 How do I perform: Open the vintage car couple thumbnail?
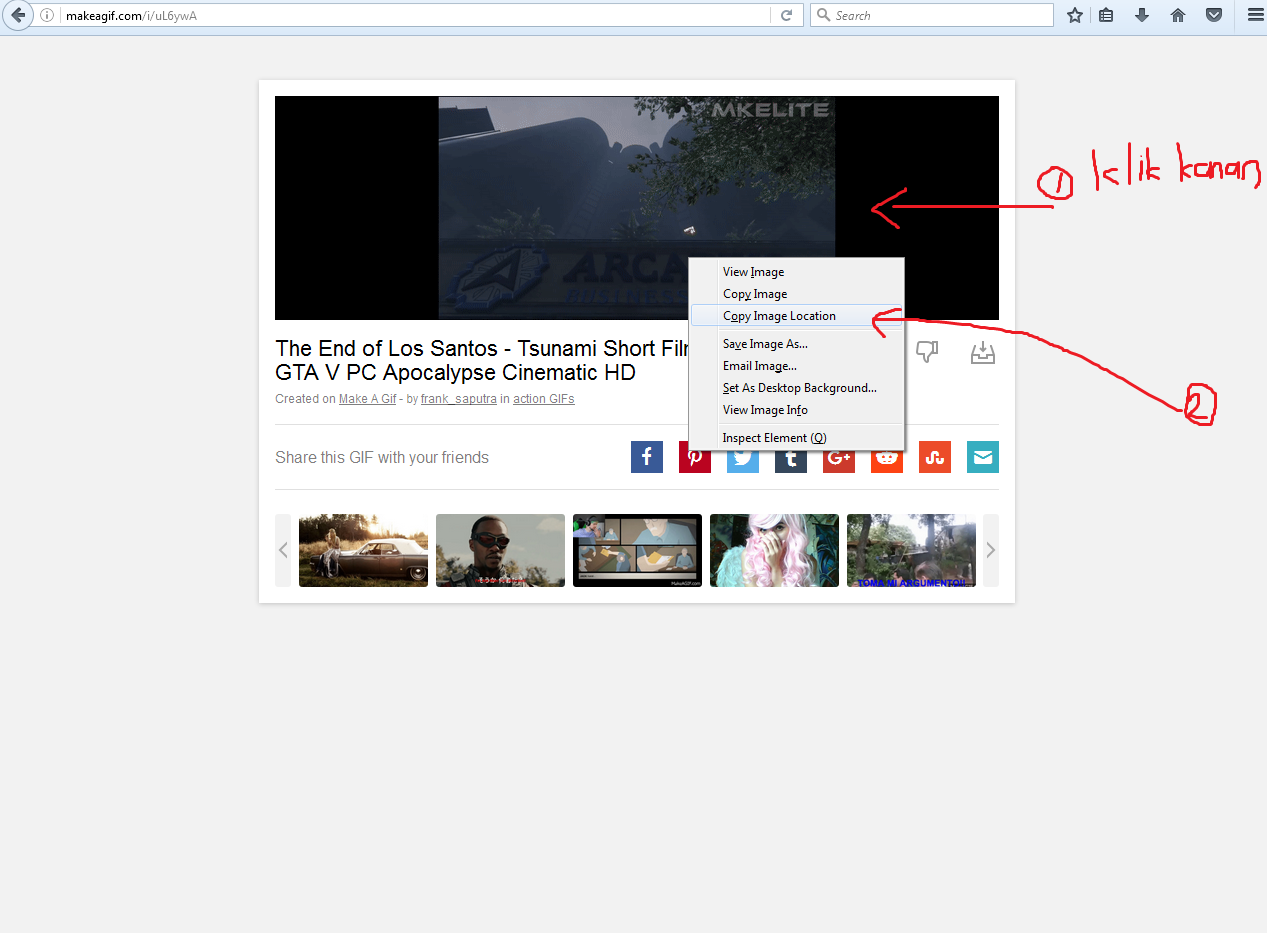pos(363,550)
